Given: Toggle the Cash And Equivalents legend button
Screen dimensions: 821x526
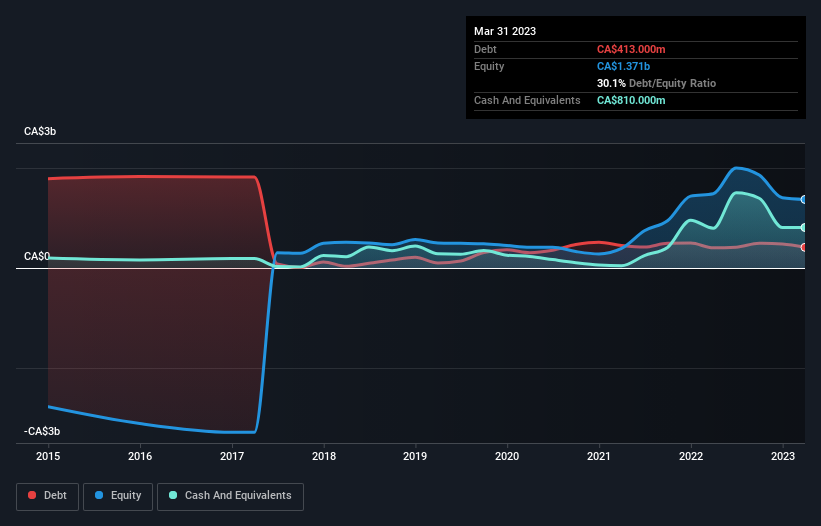Looking at the screenshot, I should click(230, 496).
